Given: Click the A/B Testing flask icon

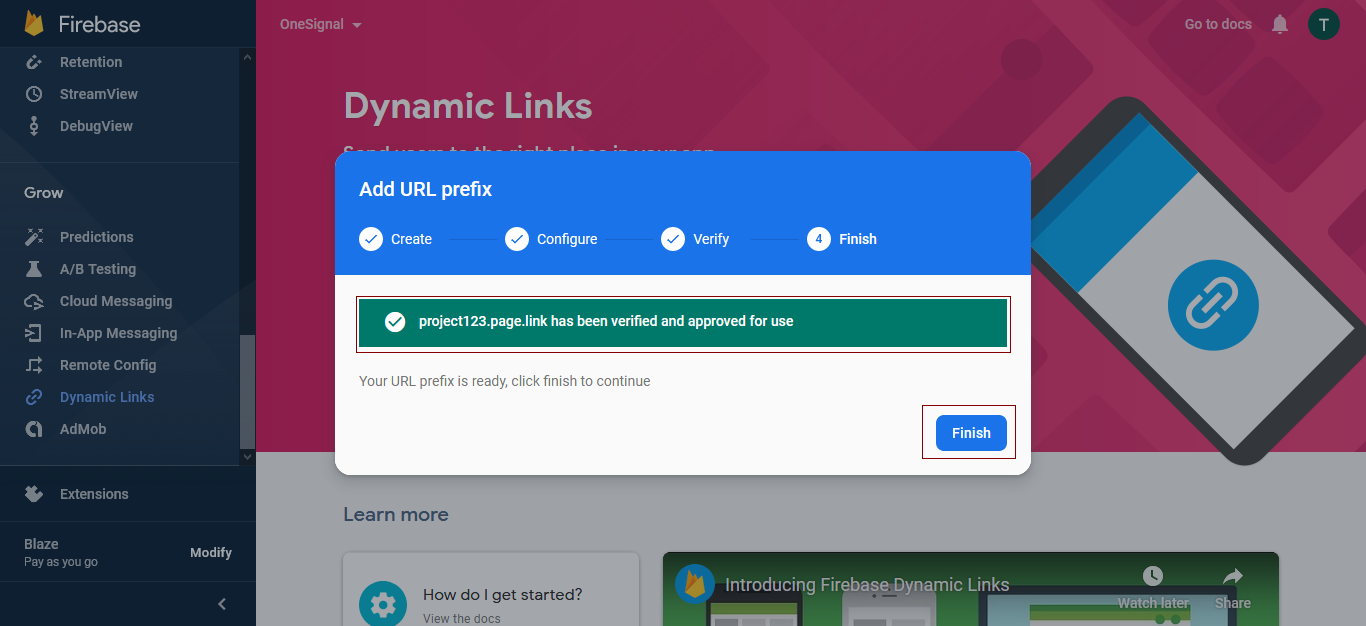Looking at the screenshot, I should tap(34, 269).
